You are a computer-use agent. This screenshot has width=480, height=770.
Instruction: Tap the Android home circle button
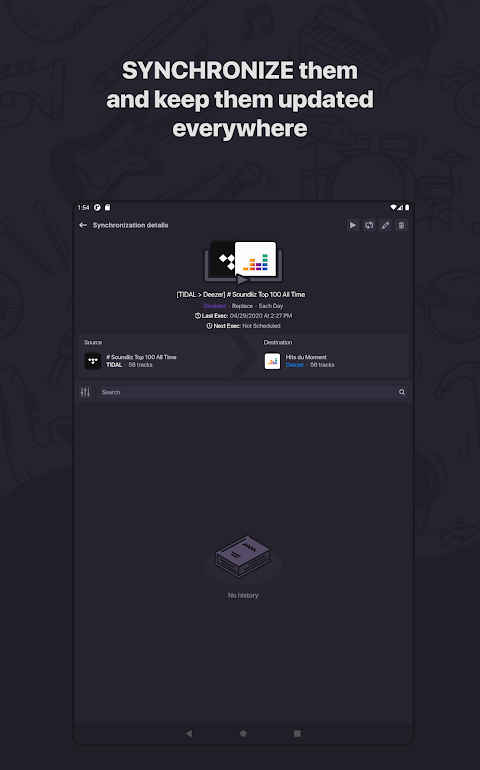point(243,733)
